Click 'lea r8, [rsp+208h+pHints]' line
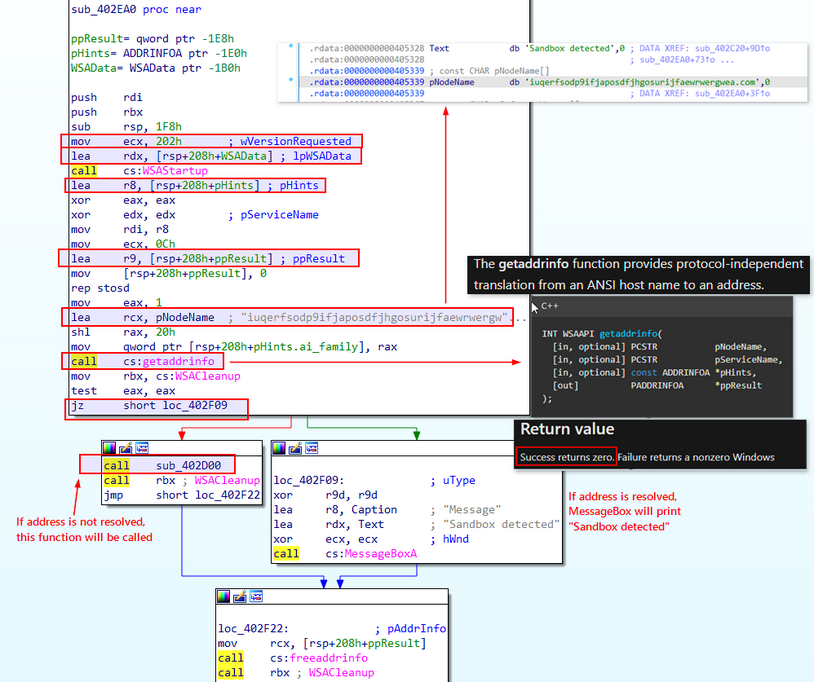814x682 pixels. tap(195, 185)
